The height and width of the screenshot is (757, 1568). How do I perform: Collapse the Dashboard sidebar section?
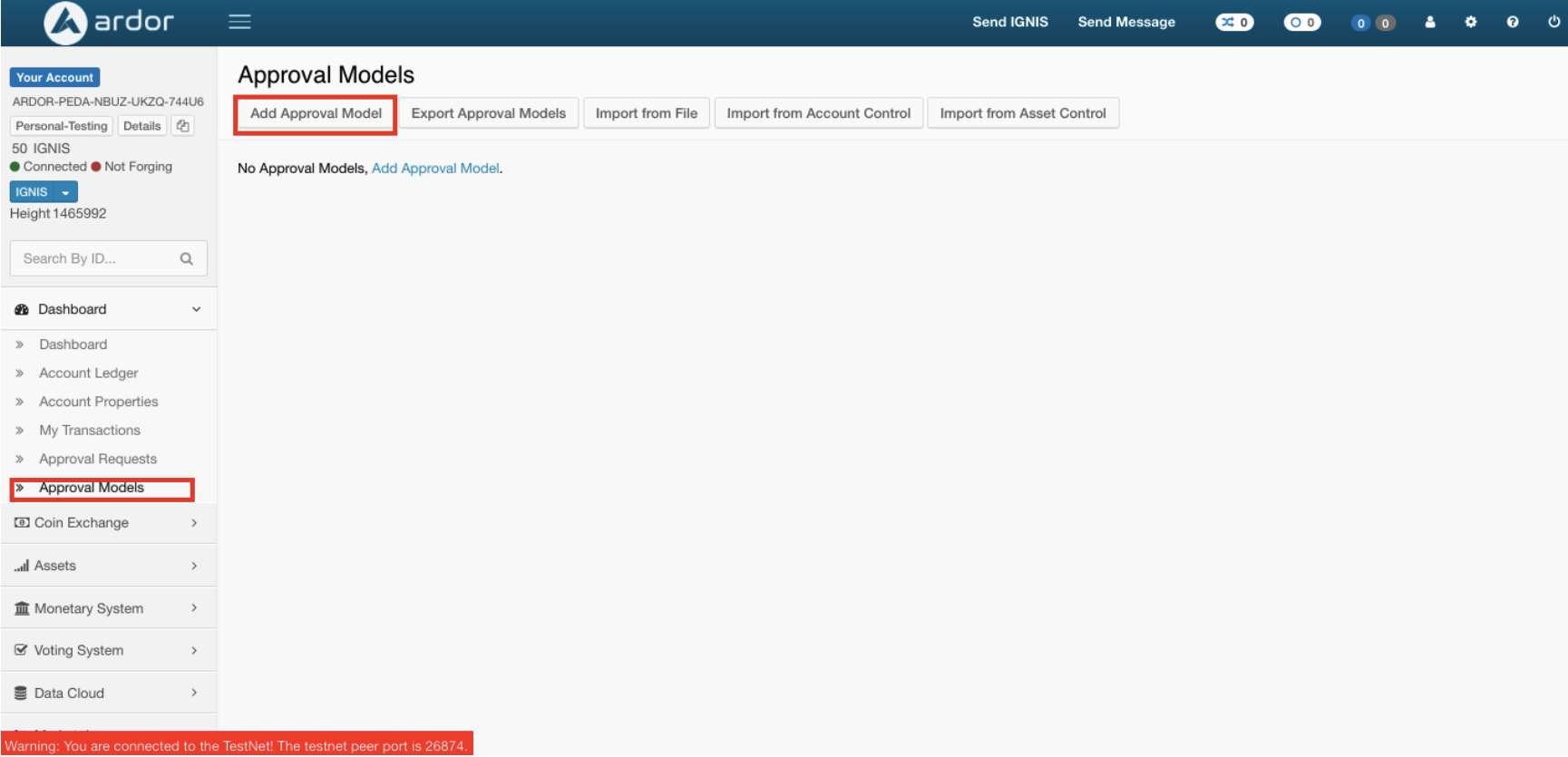(196, 310)
